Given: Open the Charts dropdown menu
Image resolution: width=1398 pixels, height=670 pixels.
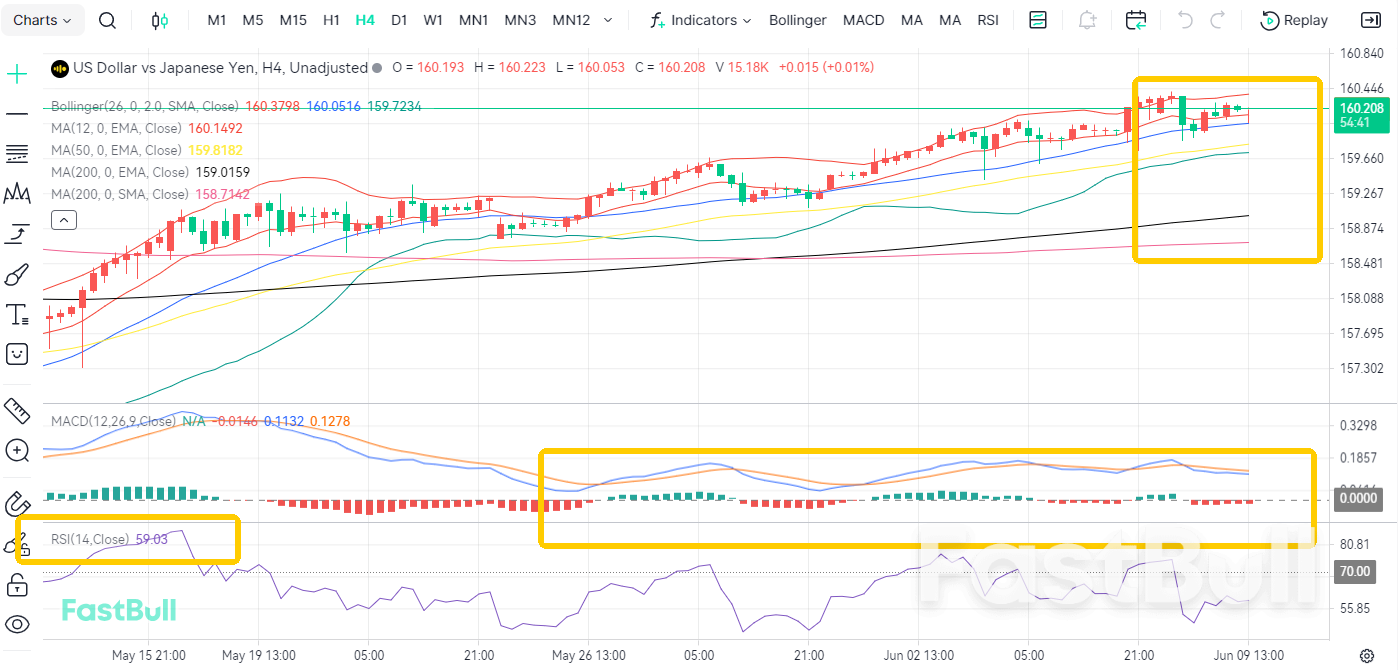Looking at the screenshot, I should click(x=42, y=20).
